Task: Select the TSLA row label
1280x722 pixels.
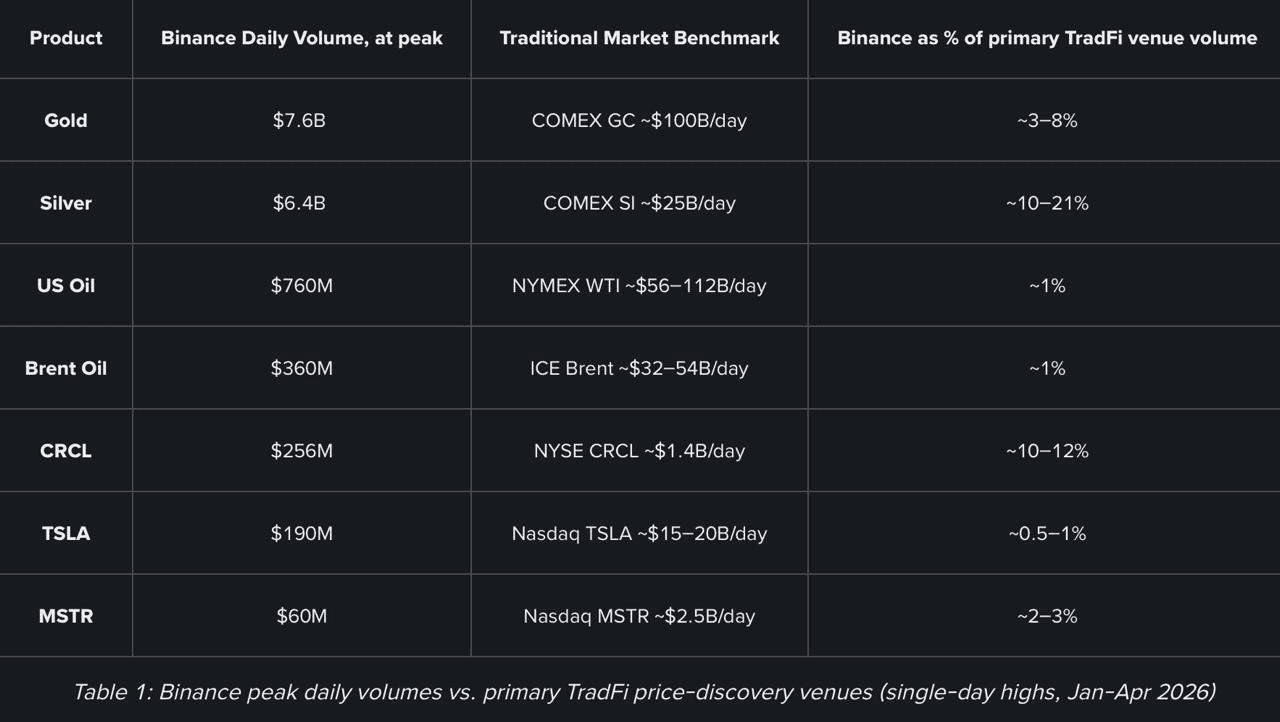Action: tap(66, 533)
